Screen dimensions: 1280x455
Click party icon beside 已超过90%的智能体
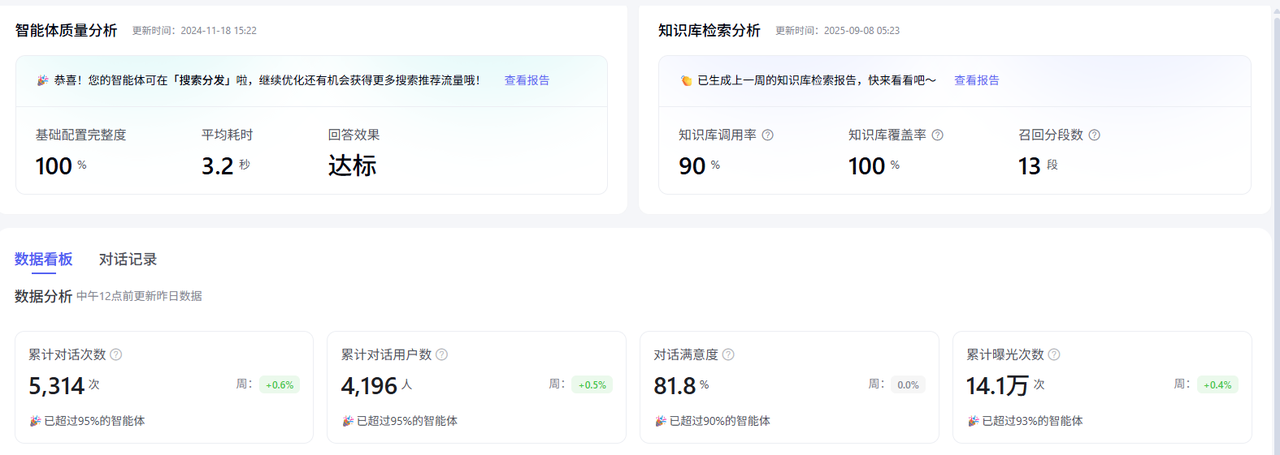click(x=661, y=421)
